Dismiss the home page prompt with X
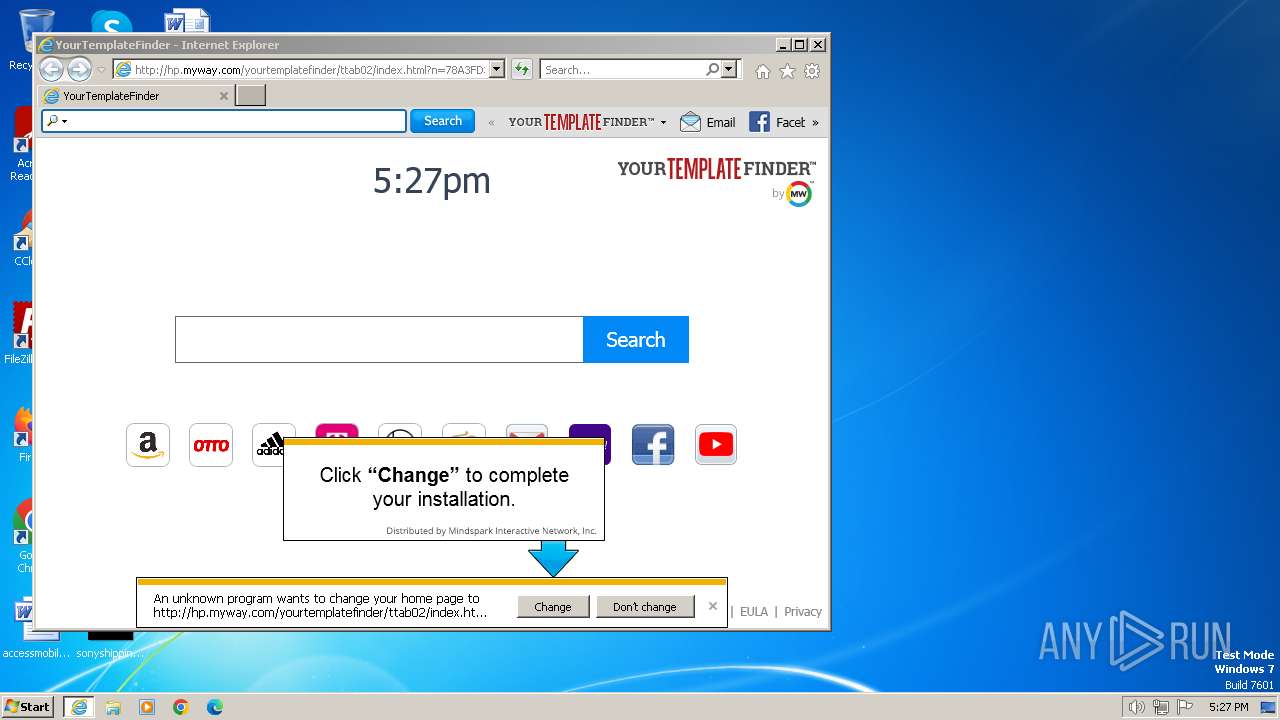This screenshot has height=720, width=1280. [x=713, y=606]
